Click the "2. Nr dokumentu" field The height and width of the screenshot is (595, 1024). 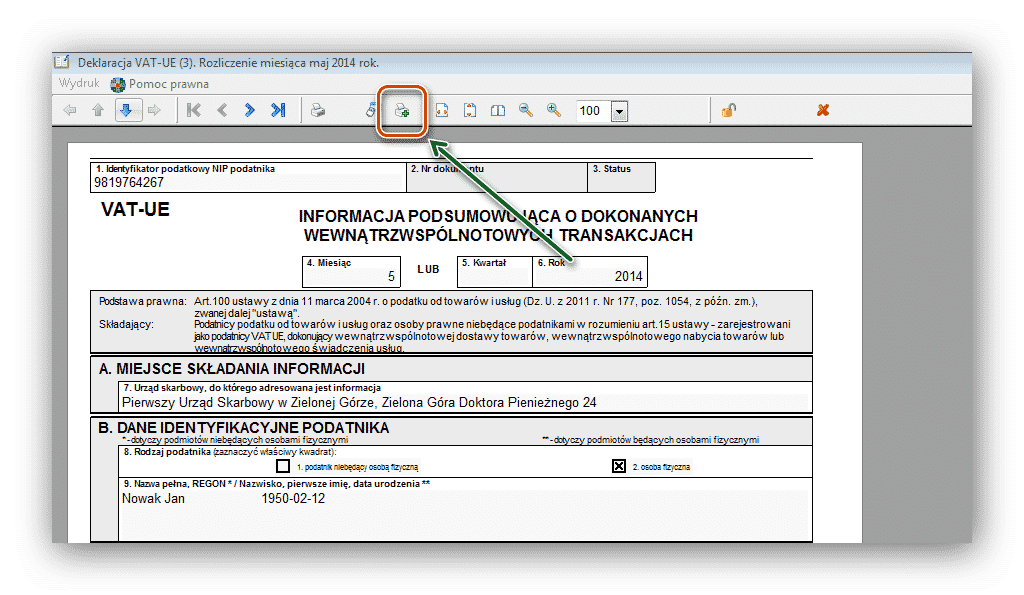point(496,177)
